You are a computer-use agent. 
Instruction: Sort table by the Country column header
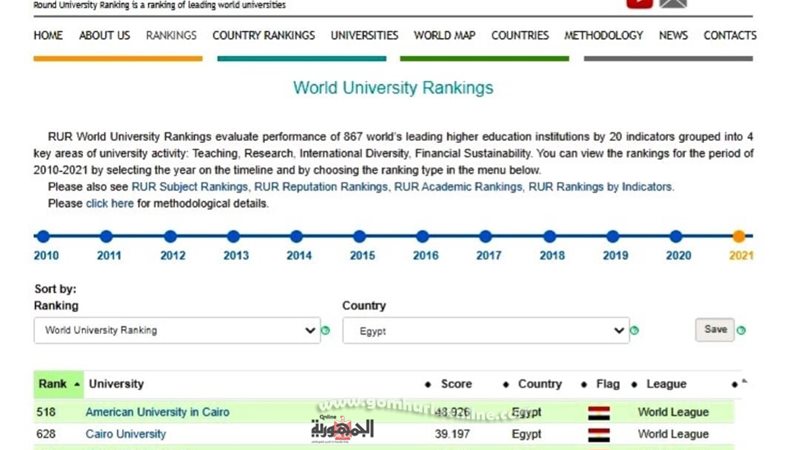pyautogui.click(x=540, y=384)
